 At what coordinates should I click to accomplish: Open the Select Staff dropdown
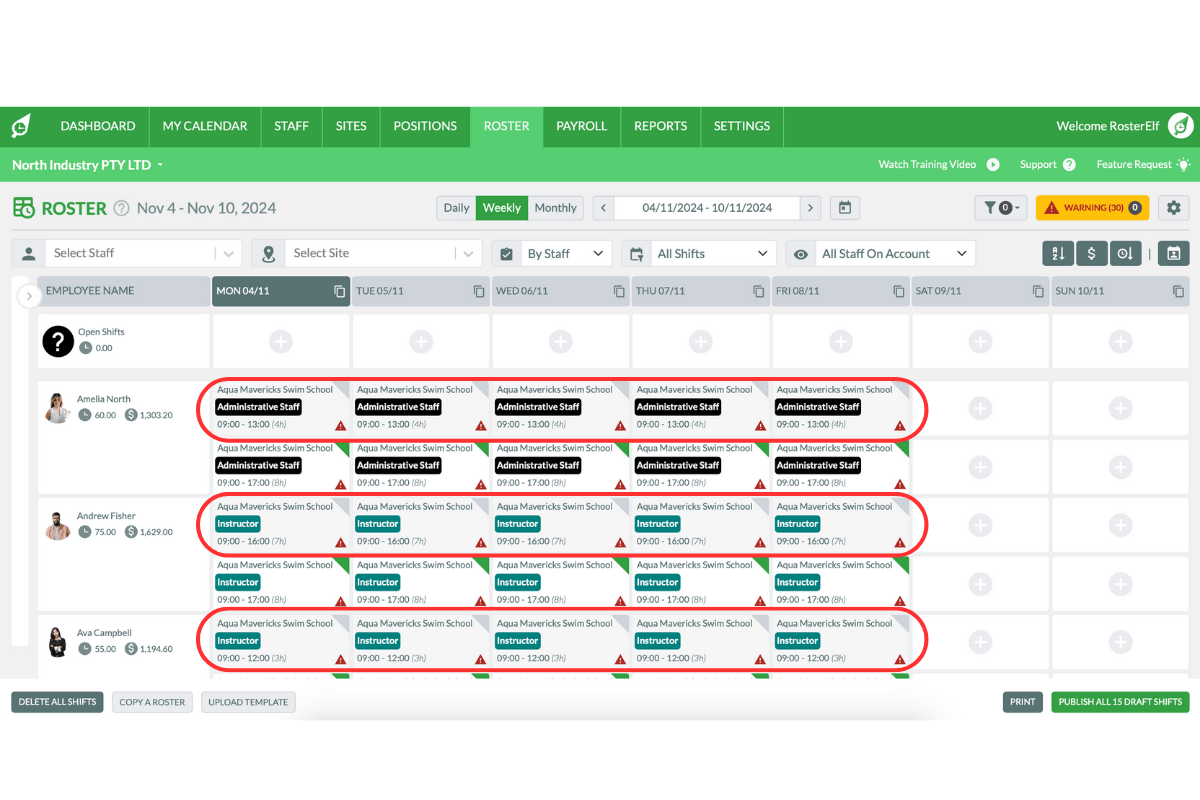143,254
